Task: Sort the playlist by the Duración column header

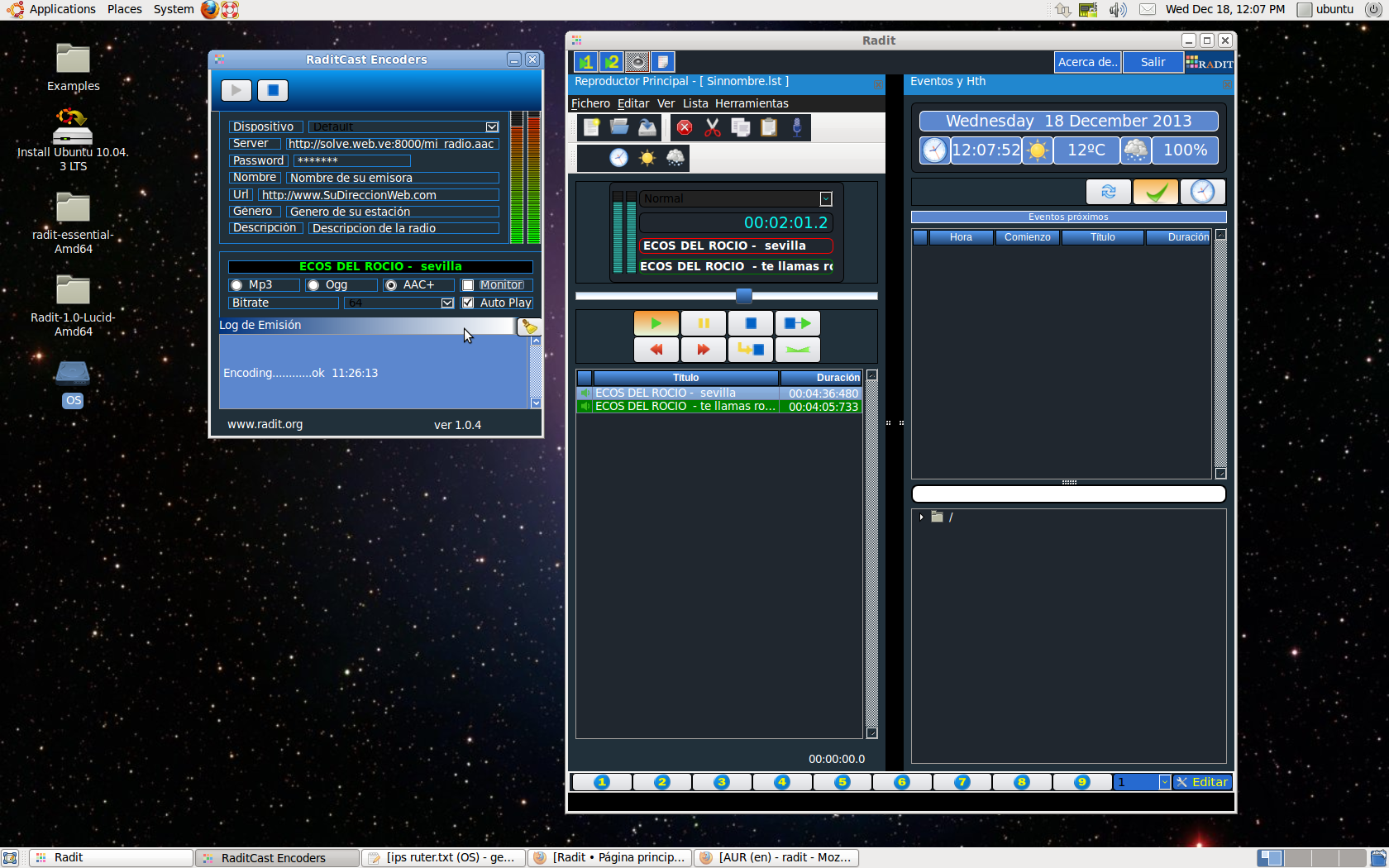Action: (x=821, y=378)
